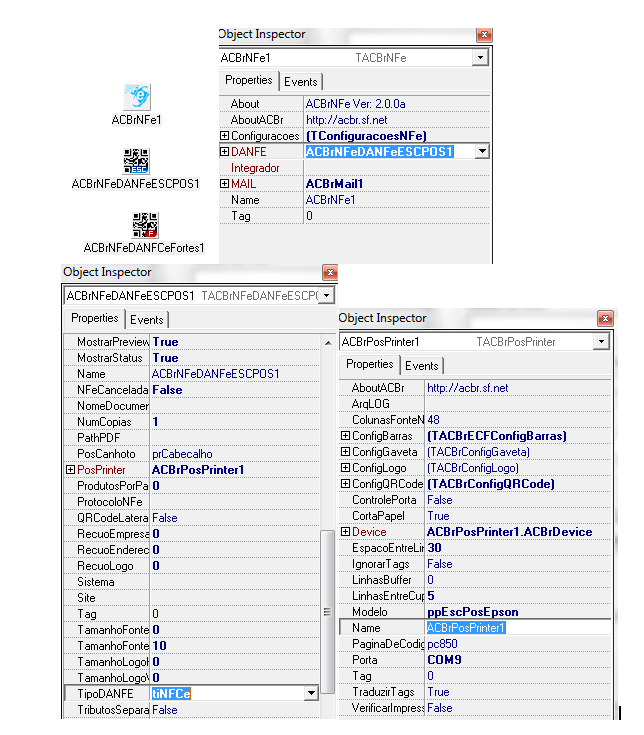Screen dimensions: 644x735
Task: Select the PaginaDeCodigo value pc850
Action: pos(442,644)
